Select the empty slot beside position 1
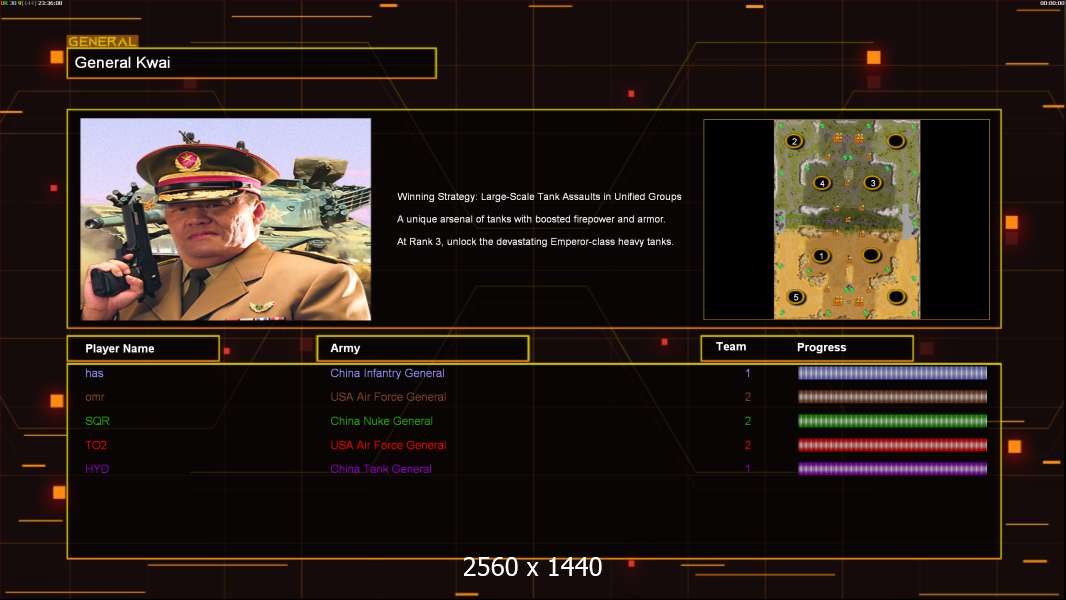The image size is (1066, 600). click(872, 255)
